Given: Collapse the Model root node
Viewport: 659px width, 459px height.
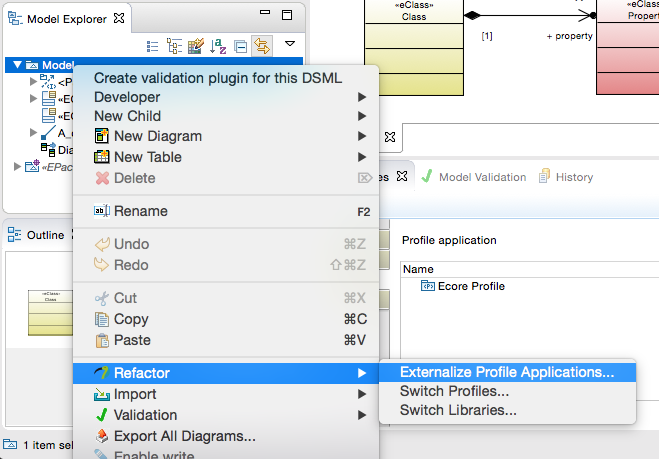Looking at the screenshot, I should point(17,65).
